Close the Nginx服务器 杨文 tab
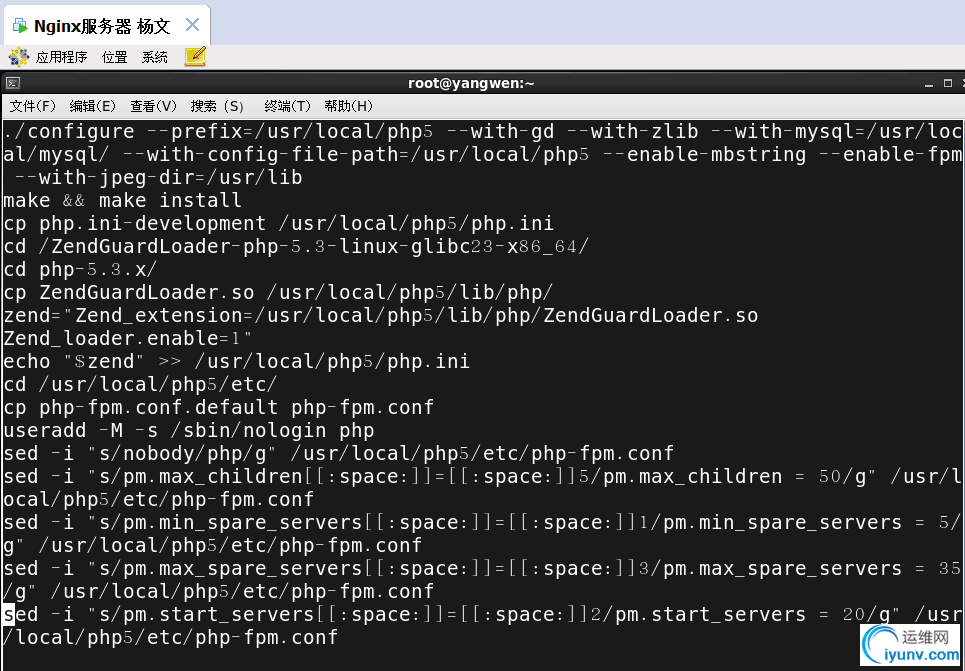965x671 pixels. click(193, 25)
